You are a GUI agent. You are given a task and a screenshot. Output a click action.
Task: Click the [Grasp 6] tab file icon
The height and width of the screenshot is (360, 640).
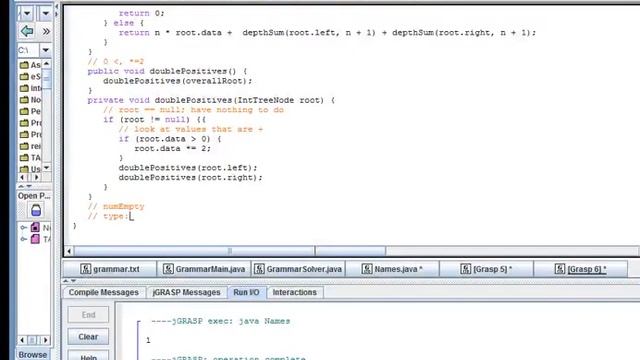click(560, 269)
